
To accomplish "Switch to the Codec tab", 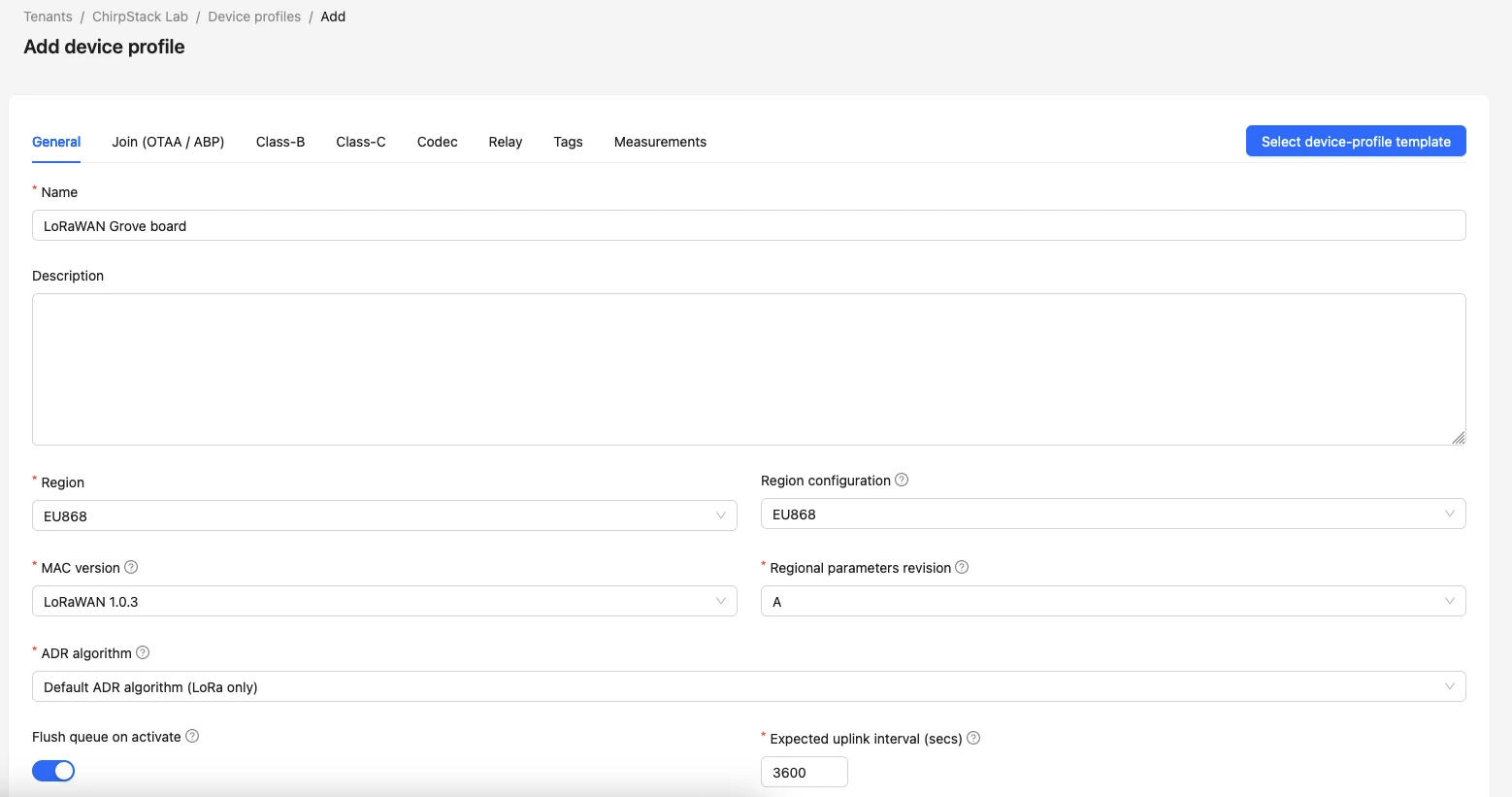I will tap(438, 142).
